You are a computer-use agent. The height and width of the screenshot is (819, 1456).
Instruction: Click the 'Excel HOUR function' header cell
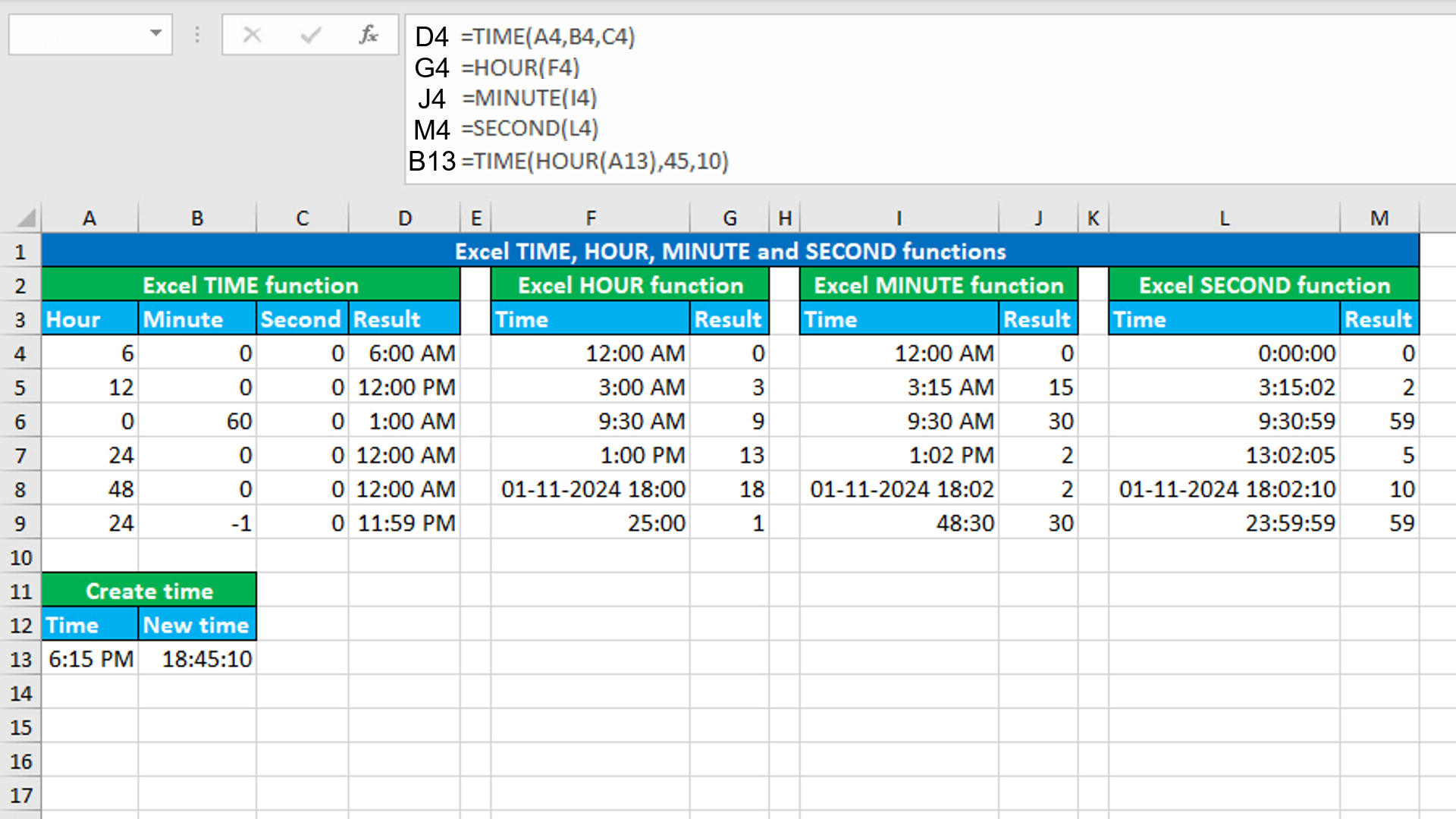[630, 285]
